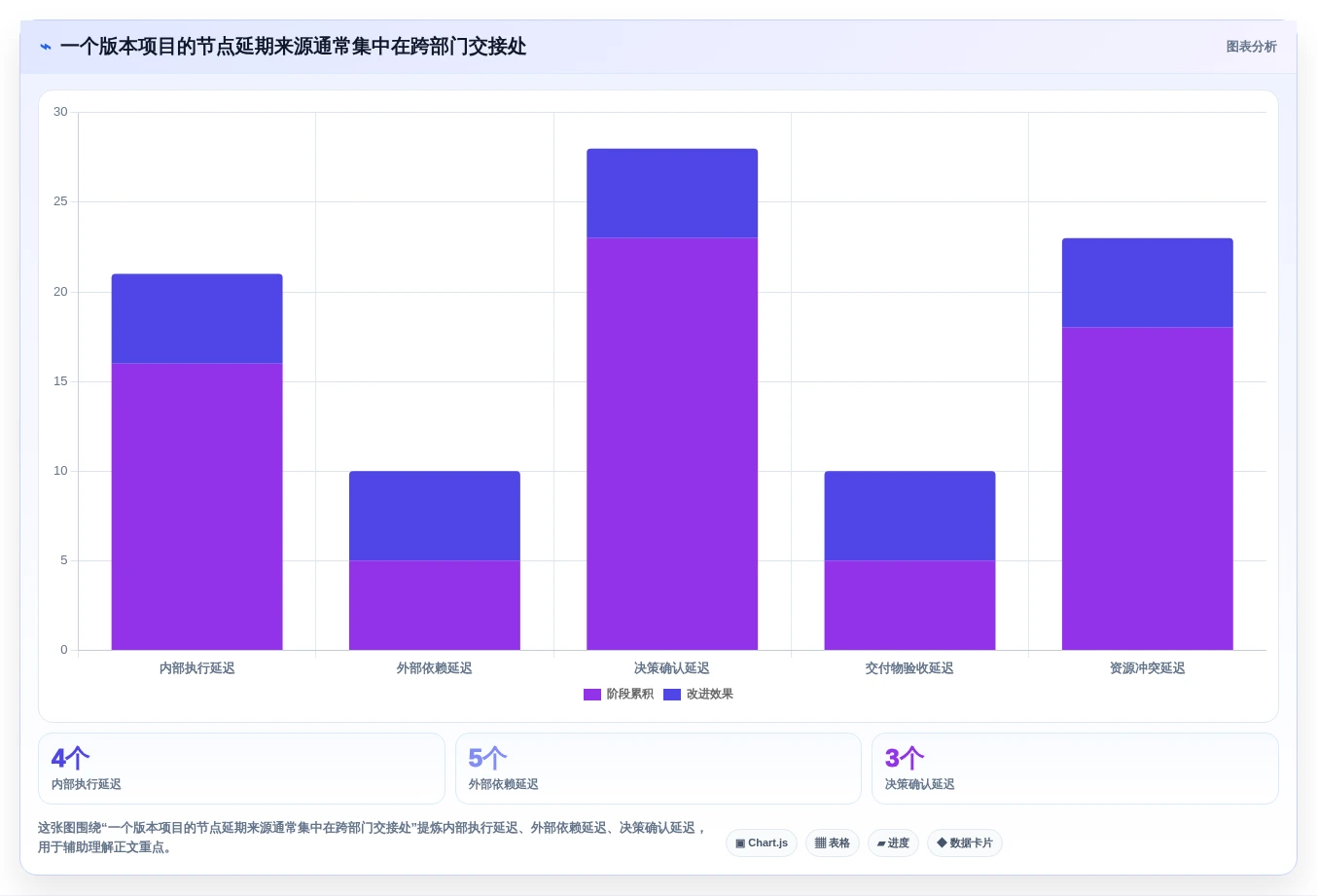1317x896 pixels.
Task: Select the 5个 外部依赖延迟 stat card
Action: pos(658,769)
